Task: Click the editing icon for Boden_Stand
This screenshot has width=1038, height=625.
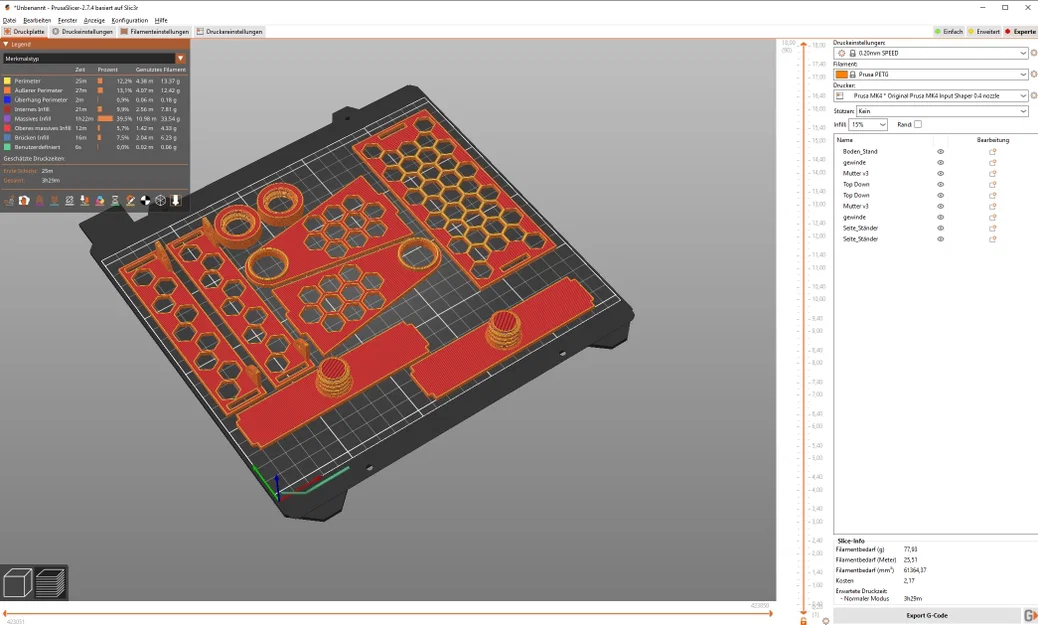Action: click(x=992, y=152)
